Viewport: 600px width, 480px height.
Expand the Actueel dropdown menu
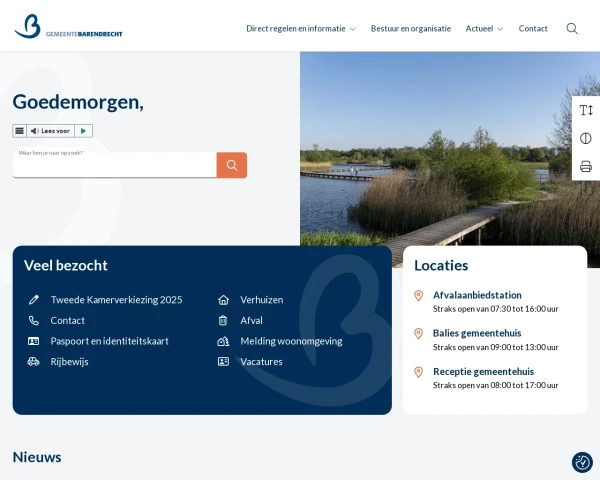click(484, 28)
